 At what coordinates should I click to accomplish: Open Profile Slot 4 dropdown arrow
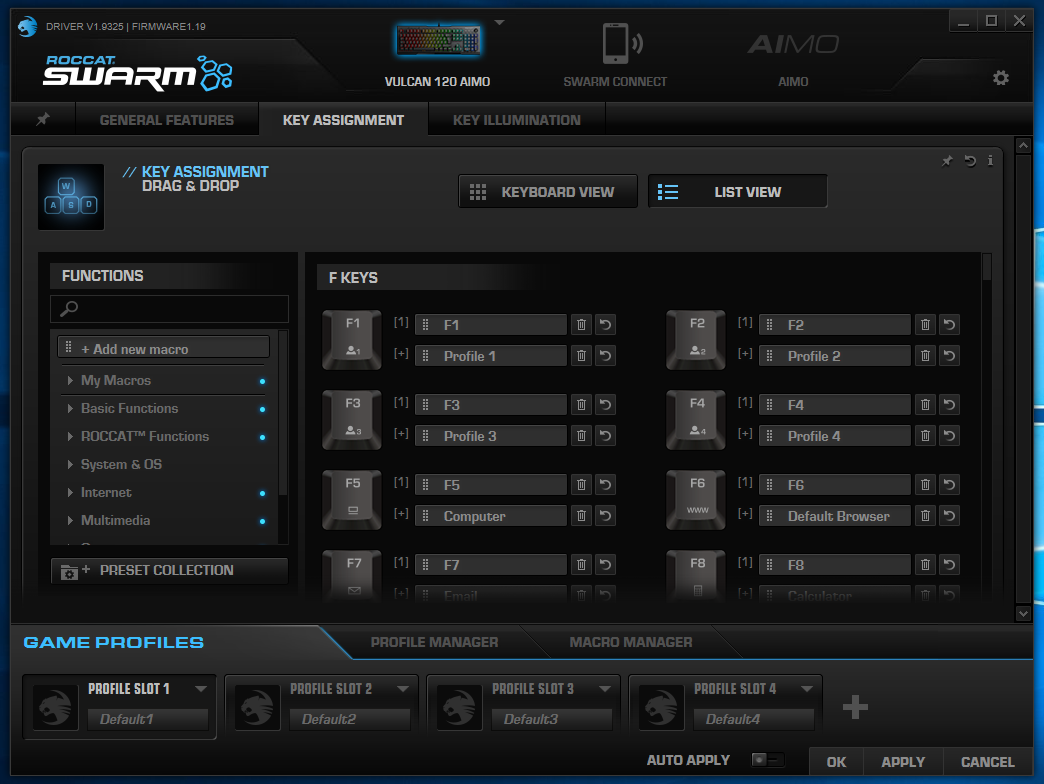[807, 688]
